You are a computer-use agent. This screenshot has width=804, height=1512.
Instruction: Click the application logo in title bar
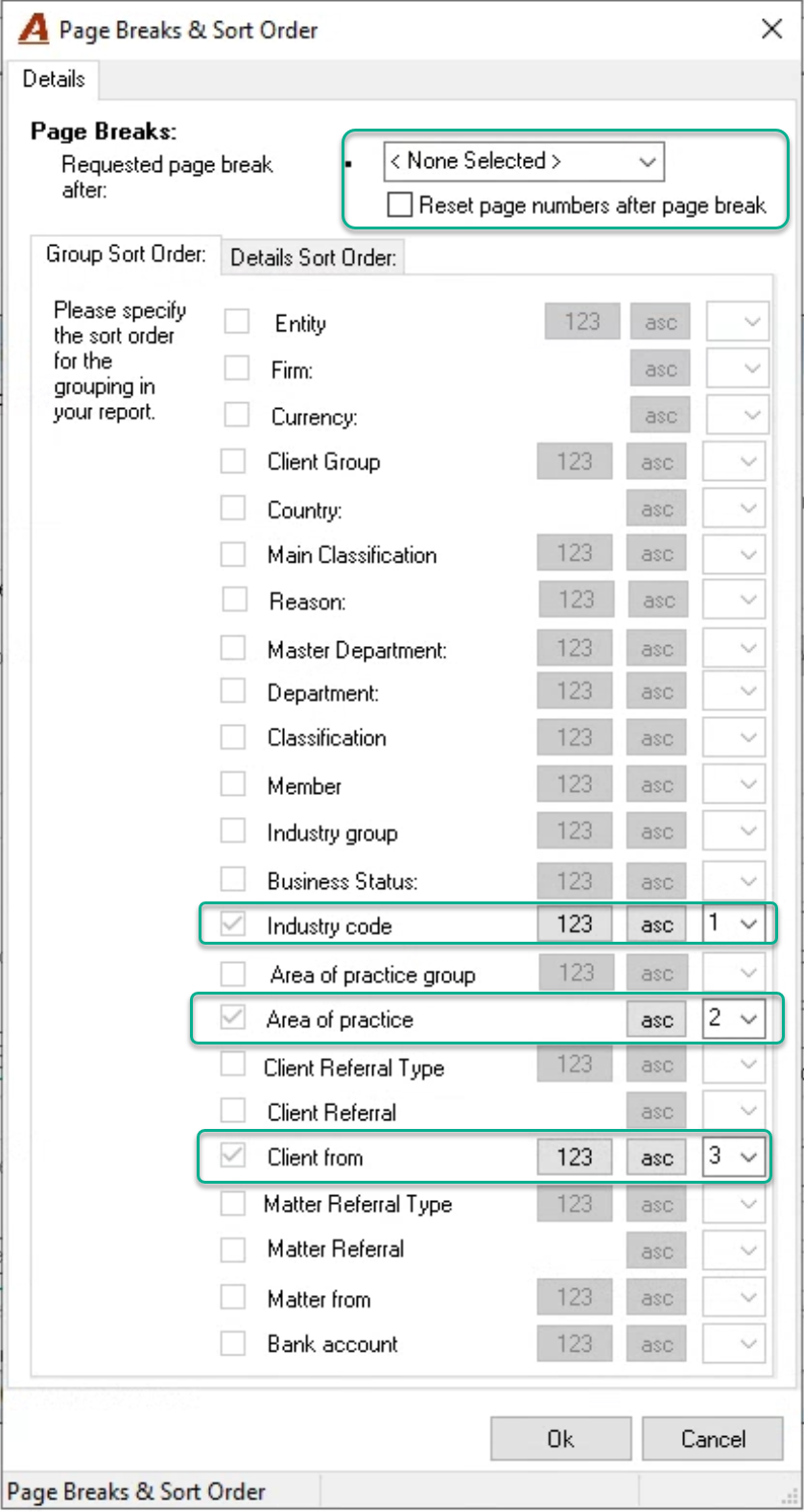(x=34, y=29)
